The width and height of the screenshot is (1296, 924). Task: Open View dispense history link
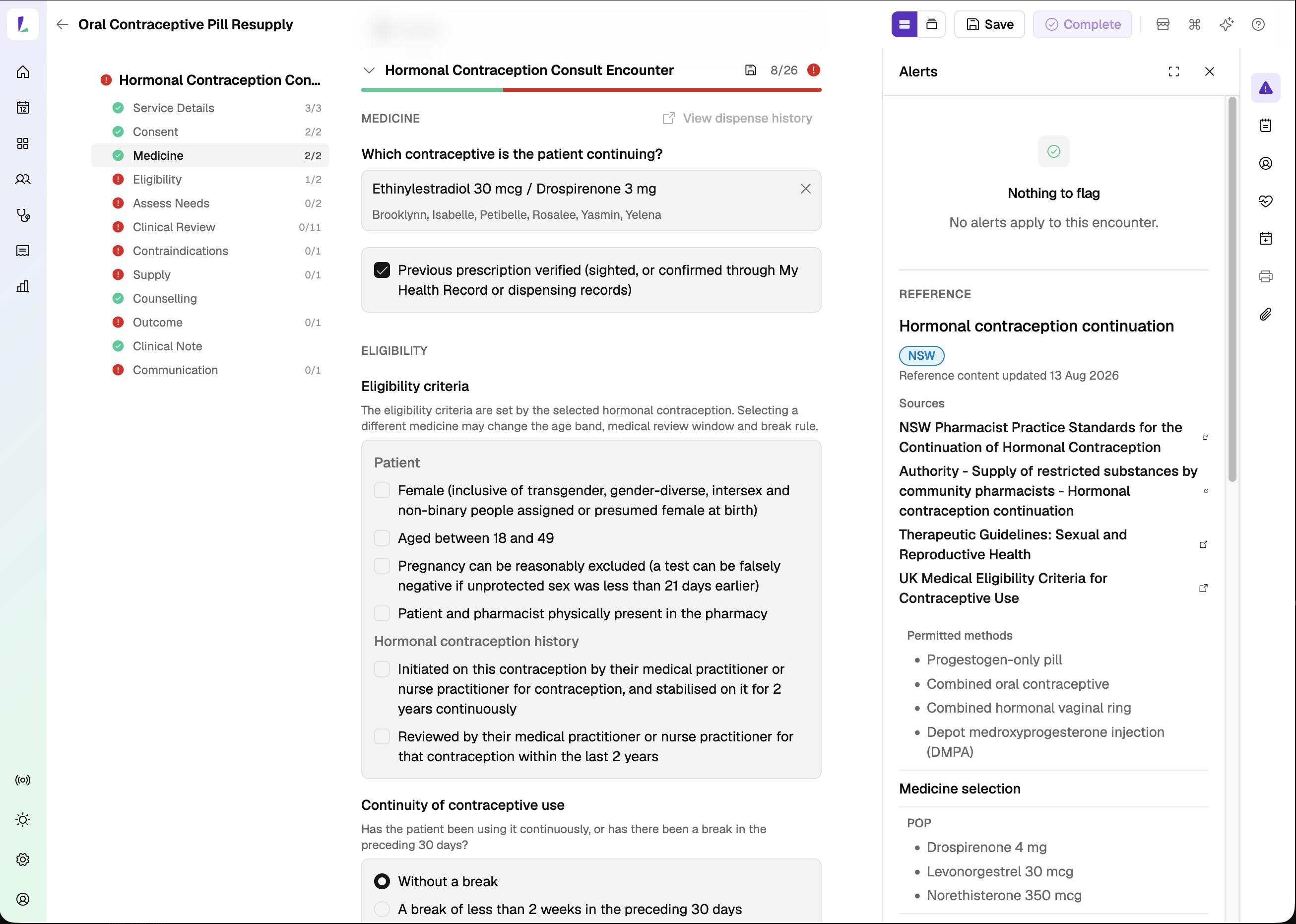click(737, 118)
